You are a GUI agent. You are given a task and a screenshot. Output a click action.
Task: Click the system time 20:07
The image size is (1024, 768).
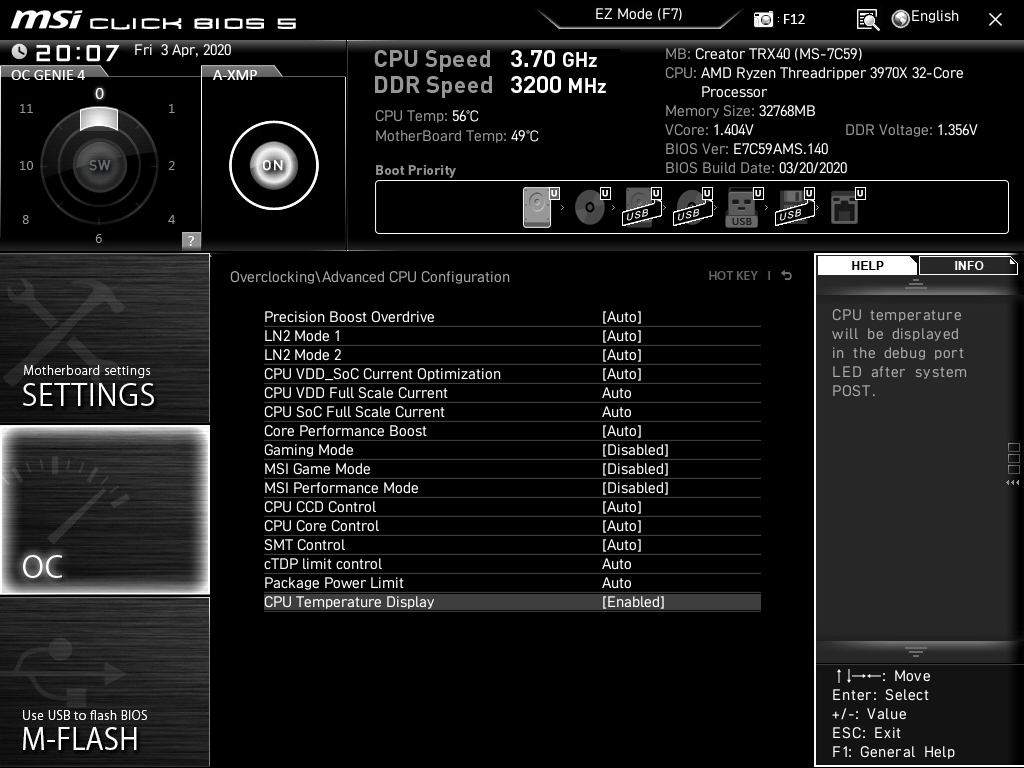(x=77, y=52)
